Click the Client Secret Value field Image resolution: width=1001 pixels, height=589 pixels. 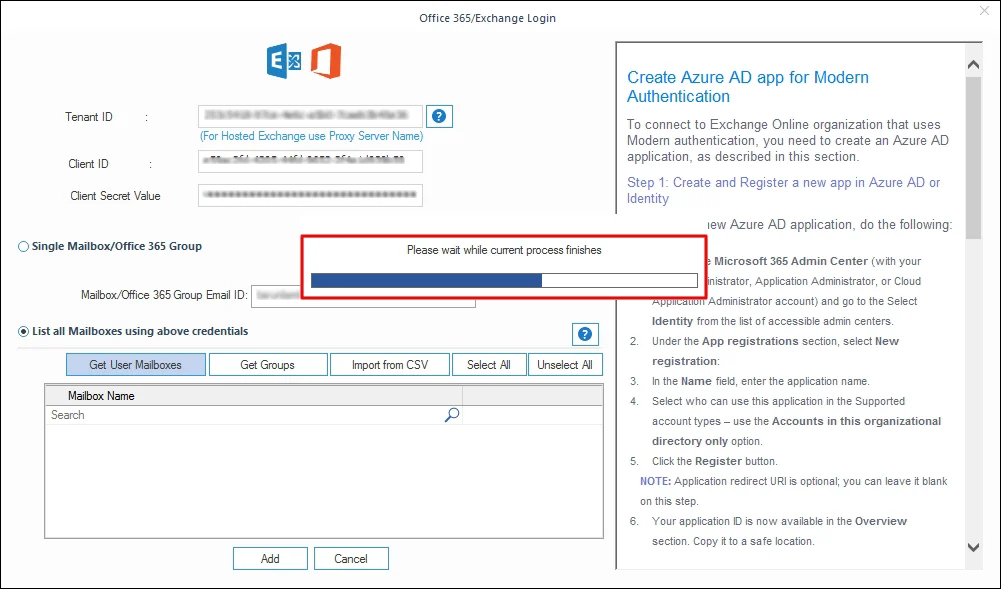click(x=310, y=195)
